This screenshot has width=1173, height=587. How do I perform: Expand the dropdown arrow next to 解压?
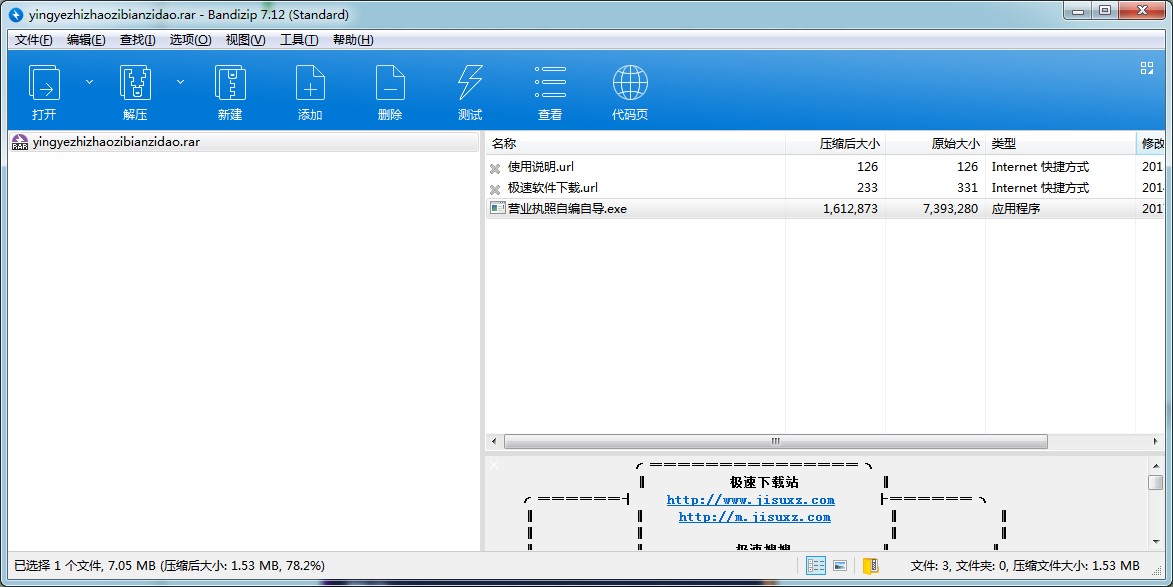(x=181, y=82)
